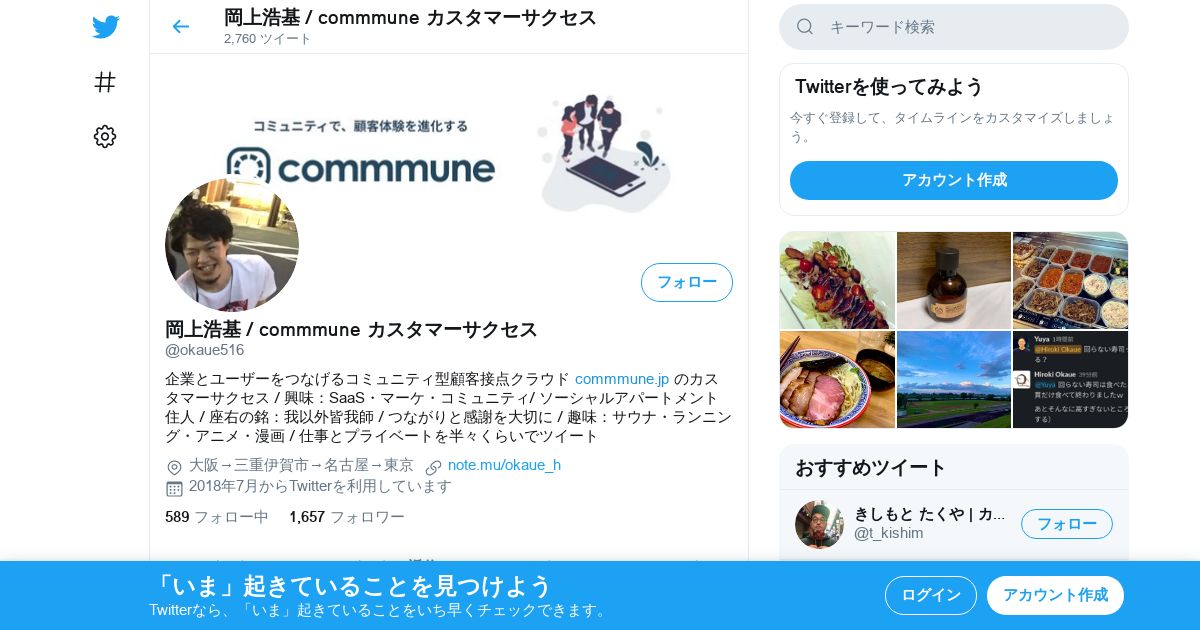Image resolution: width=1200 pixels, height=630 pixels.
Task: Follow okaue516 with the フォロー button
Action: coord(687,282)
